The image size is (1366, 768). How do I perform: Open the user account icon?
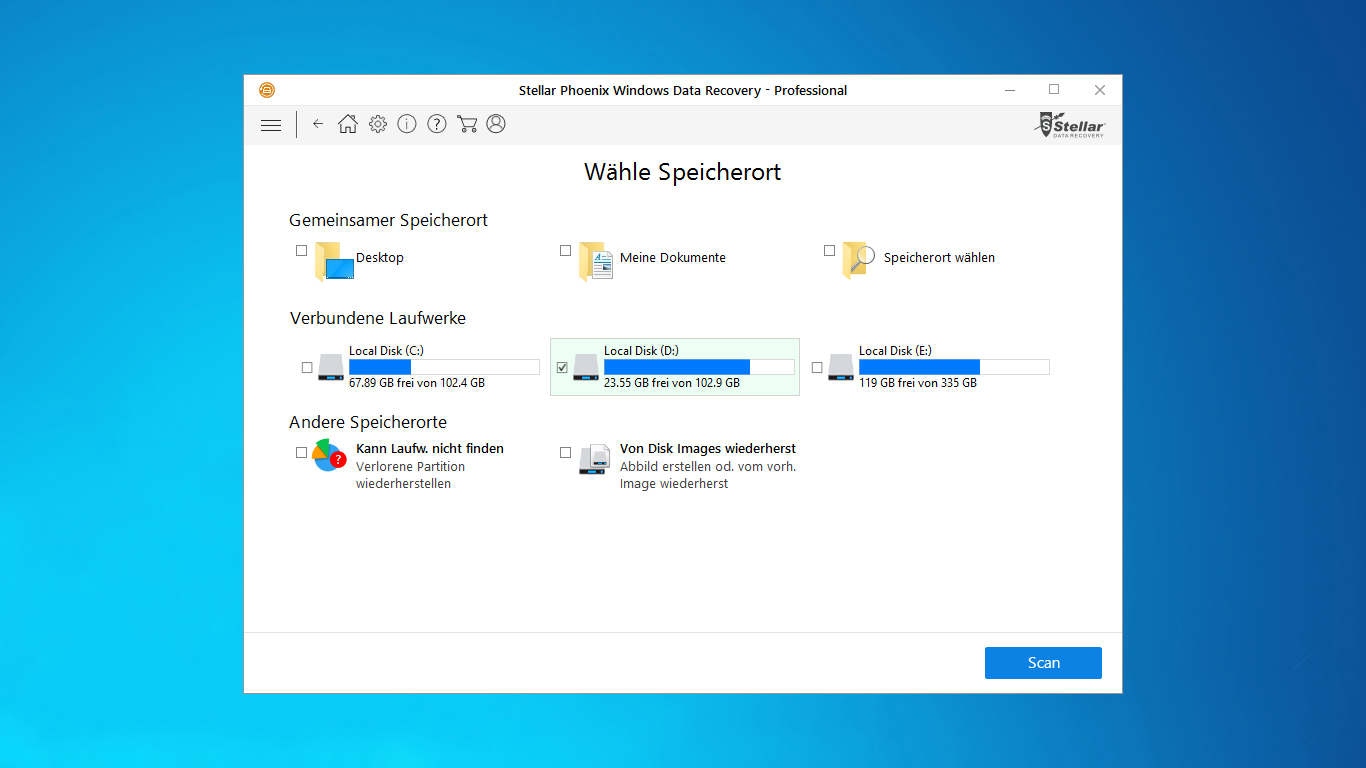[x=496, y=124]
